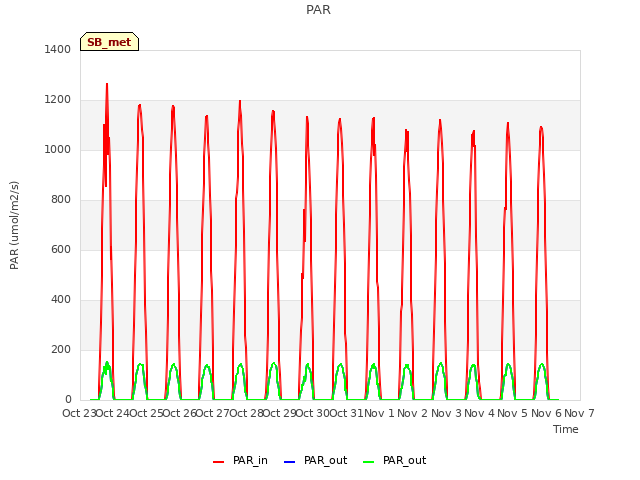
Task: Click the 400 y-axis tick label
Action: click(x=61, y=300)
